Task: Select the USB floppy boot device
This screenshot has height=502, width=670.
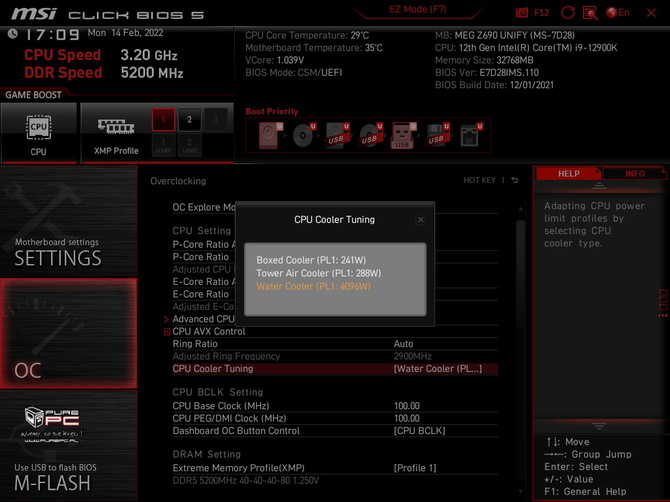Action: click(437, 135)
